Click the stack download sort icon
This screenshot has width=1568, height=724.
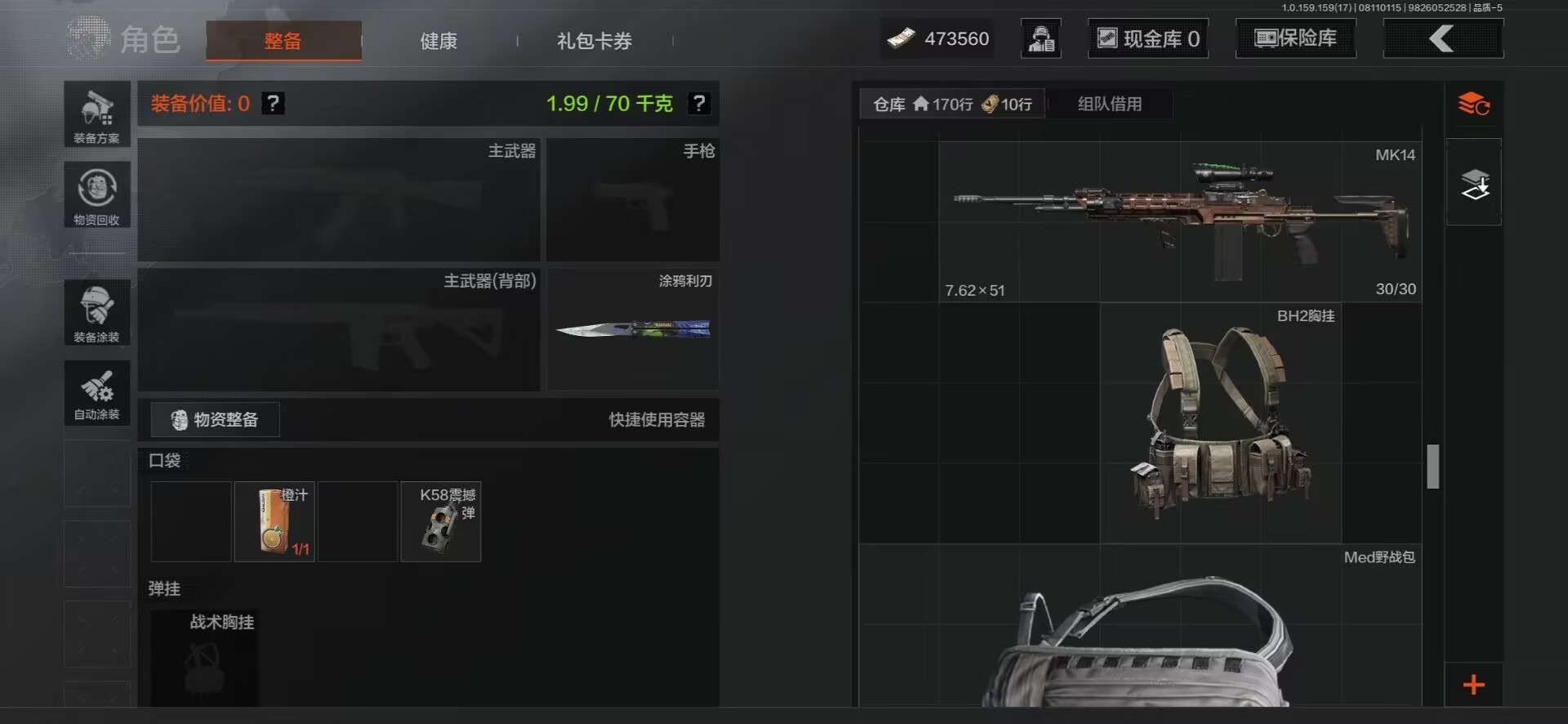coord(1474,183)
